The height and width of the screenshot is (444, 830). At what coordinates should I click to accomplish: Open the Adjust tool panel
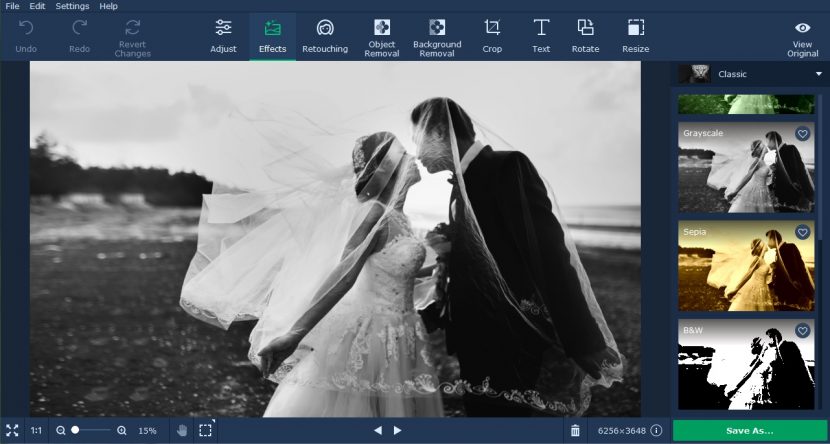point(223,36)
